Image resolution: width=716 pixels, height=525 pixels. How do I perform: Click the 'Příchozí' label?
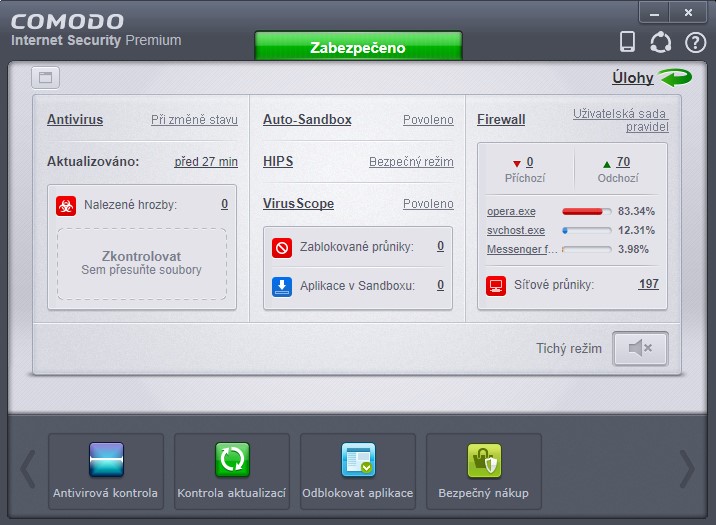tap(525, 178)
